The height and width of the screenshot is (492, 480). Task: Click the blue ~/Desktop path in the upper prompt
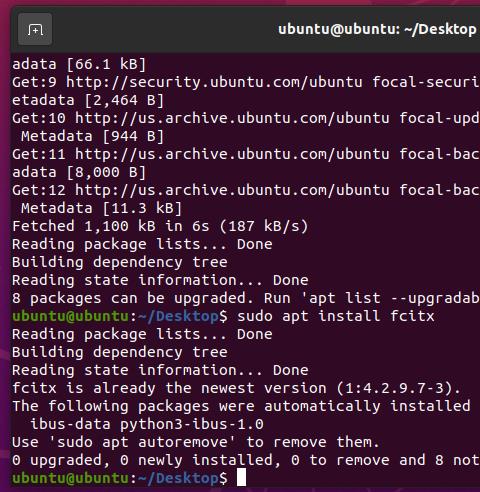pyautogui.click(x=178, y=316)
